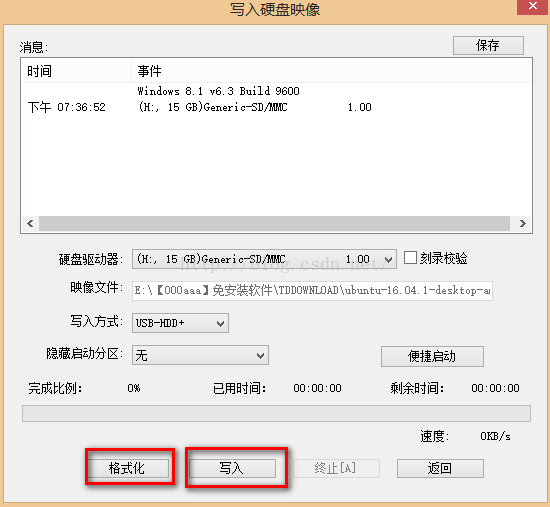Close the 写入硬盘映像 dialog window
This screenshot has width=550, height=507.
[533, 6]
